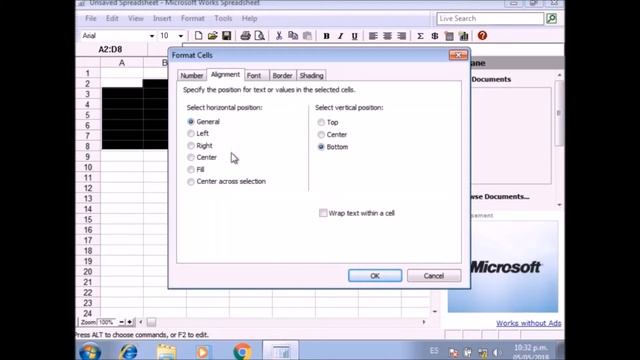The height and width of the screenshot is (360, 640).
Task: Click the active Works Spreadsheet taskbar button
Action: (x=281, y=350)
